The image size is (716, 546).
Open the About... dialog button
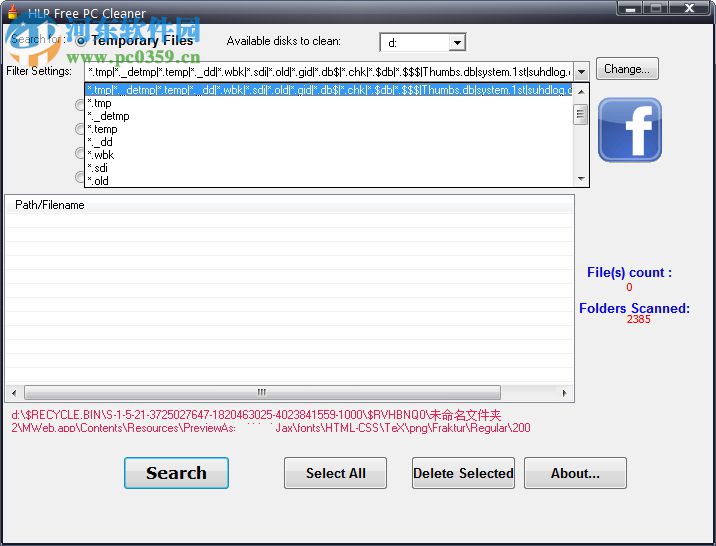575,473
